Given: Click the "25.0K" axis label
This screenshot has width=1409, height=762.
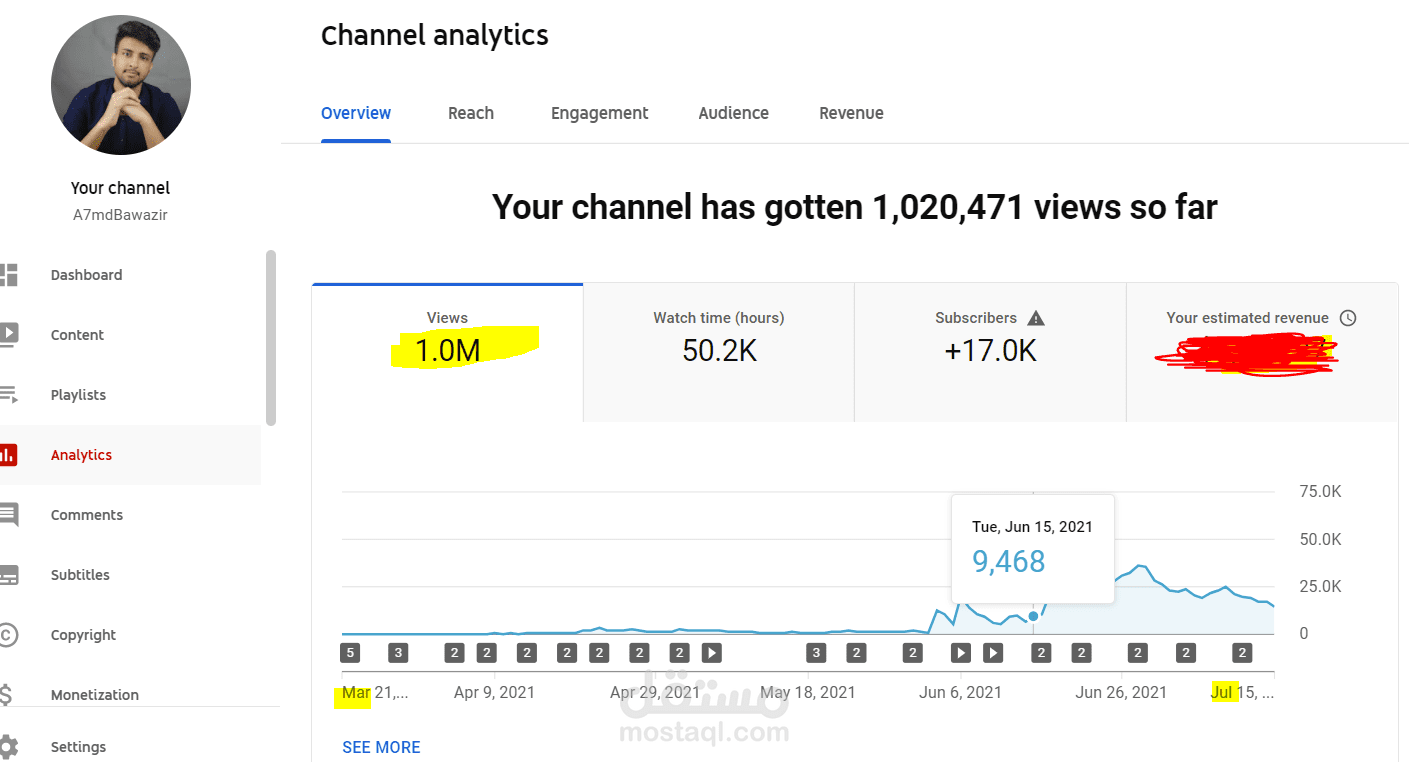Looking at the screenshot, I should (1320, 586).
